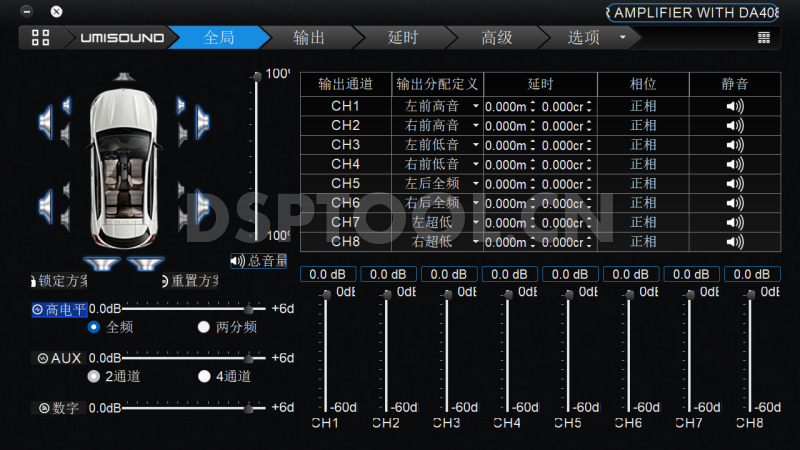The width and height of the screenshot is (800, 450).
Task: Mute CH5 with its speaker icon
Action: coord(735,184)
